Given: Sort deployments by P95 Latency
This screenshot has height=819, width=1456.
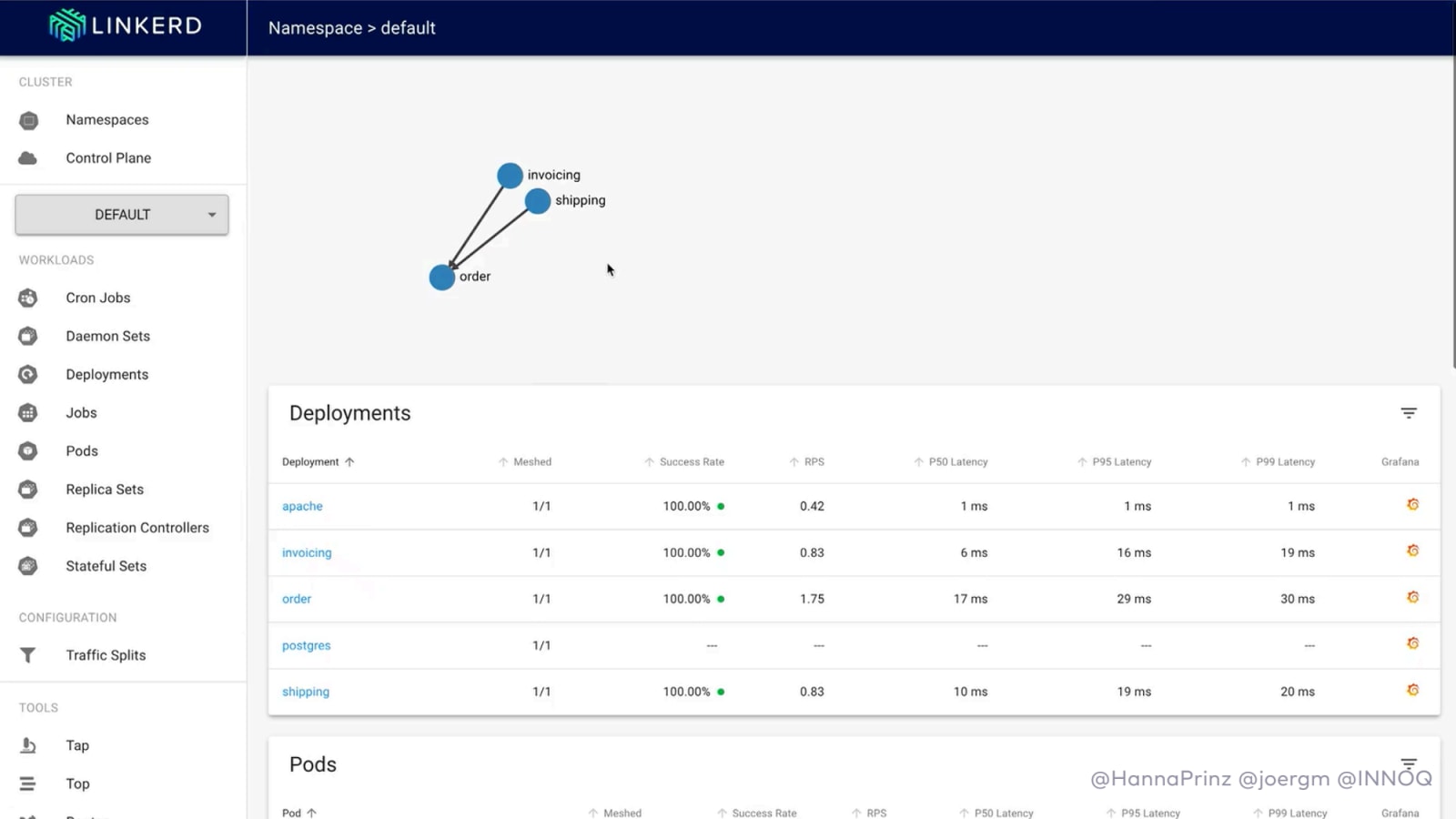Looking at the screenshot, I should click(x=1114, y=462).
